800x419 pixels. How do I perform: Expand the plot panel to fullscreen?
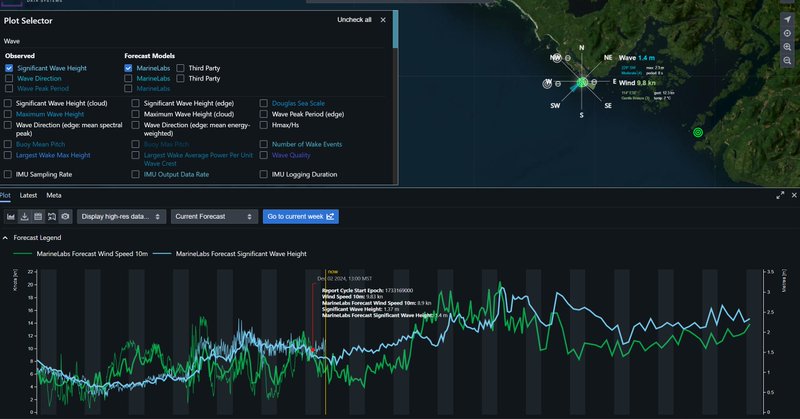pos(780,195)
